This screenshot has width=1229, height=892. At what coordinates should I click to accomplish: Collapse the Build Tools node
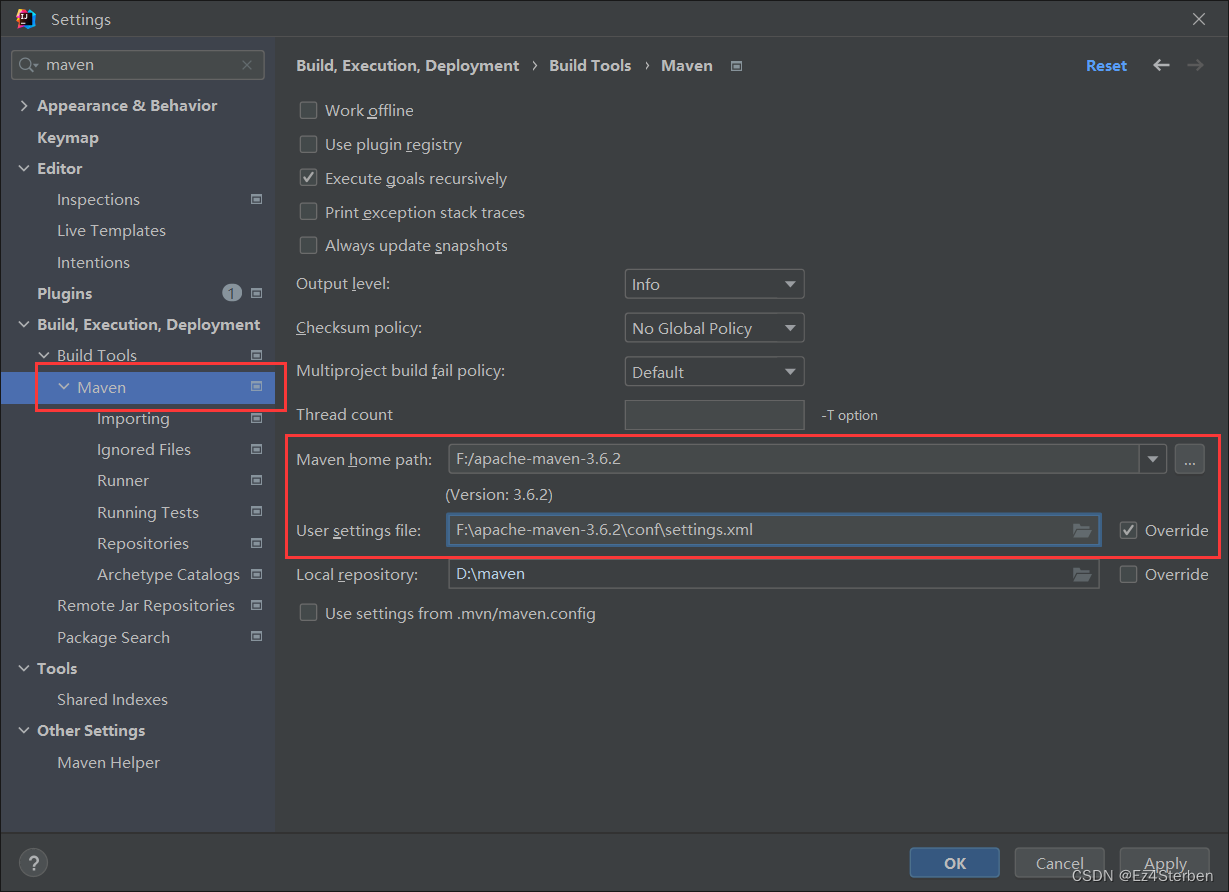(x=44, y=355)
